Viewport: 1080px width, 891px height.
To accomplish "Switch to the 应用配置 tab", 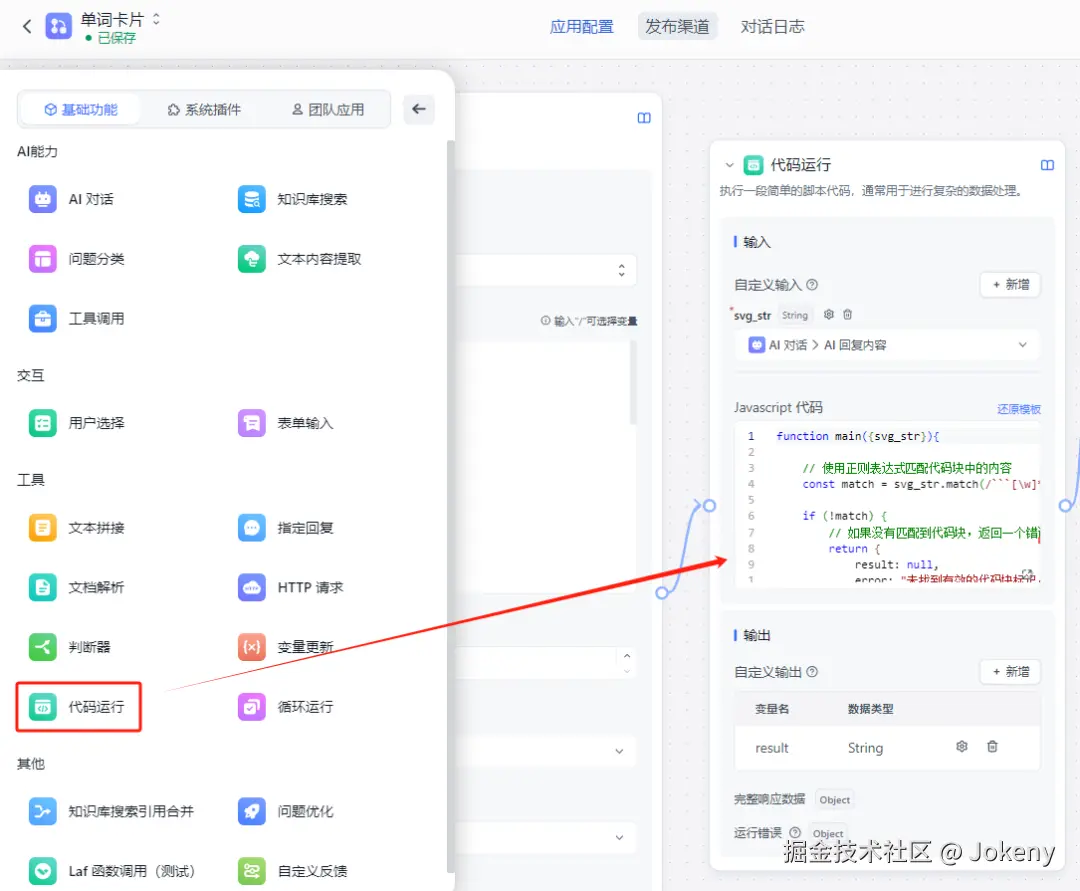I will tap(581, 27).
